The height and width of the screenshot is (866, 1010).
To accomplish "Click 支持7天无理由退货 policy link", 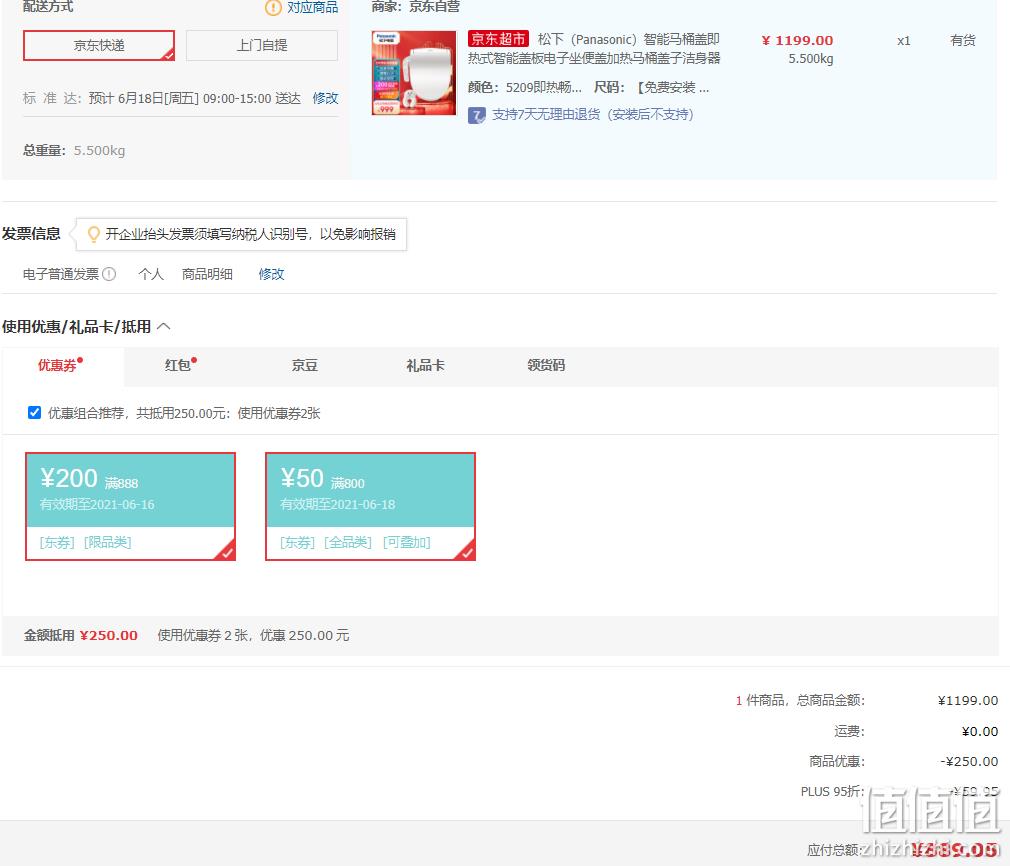I will click(x=593, y=115).
